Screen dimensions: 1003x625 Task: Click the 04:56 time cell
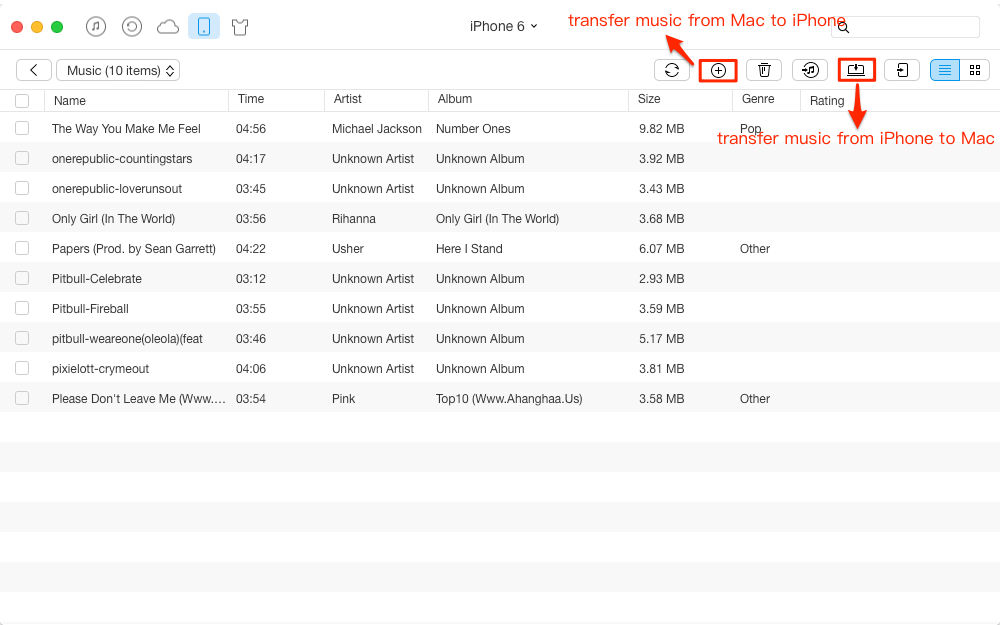(x=251, y=129)
